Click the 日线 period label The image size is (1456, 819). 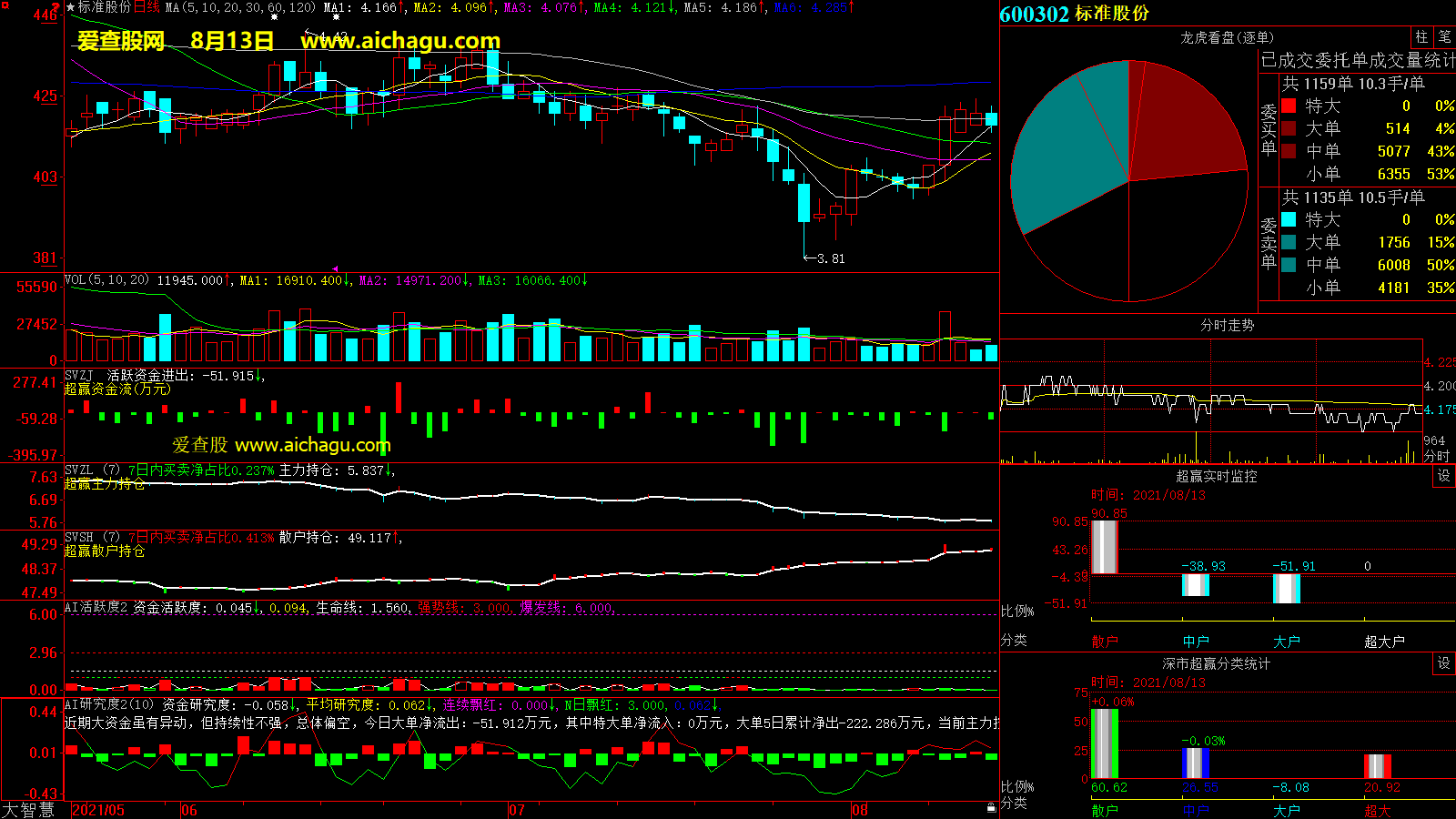tap(147, 7)
